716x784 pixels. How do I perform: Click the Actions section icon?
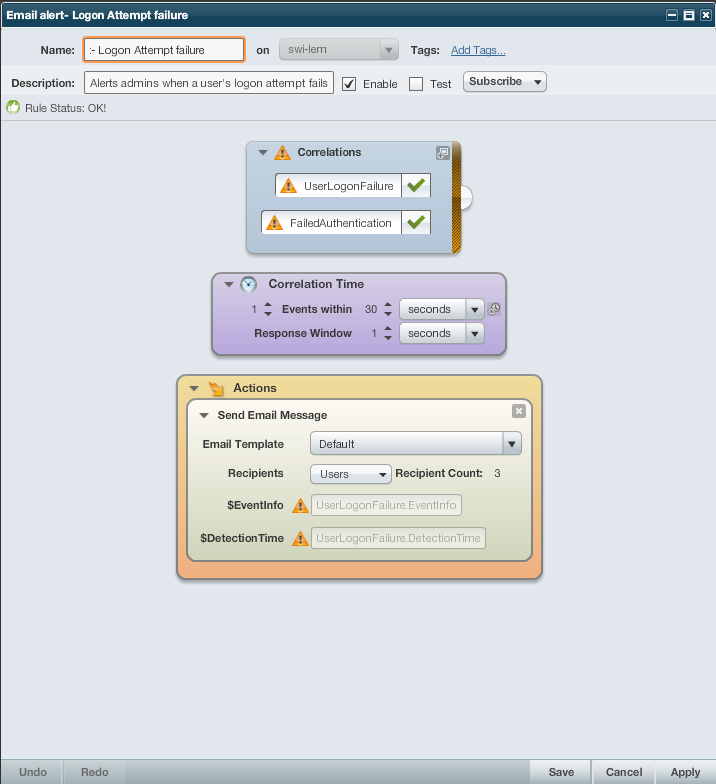point(216,388)
